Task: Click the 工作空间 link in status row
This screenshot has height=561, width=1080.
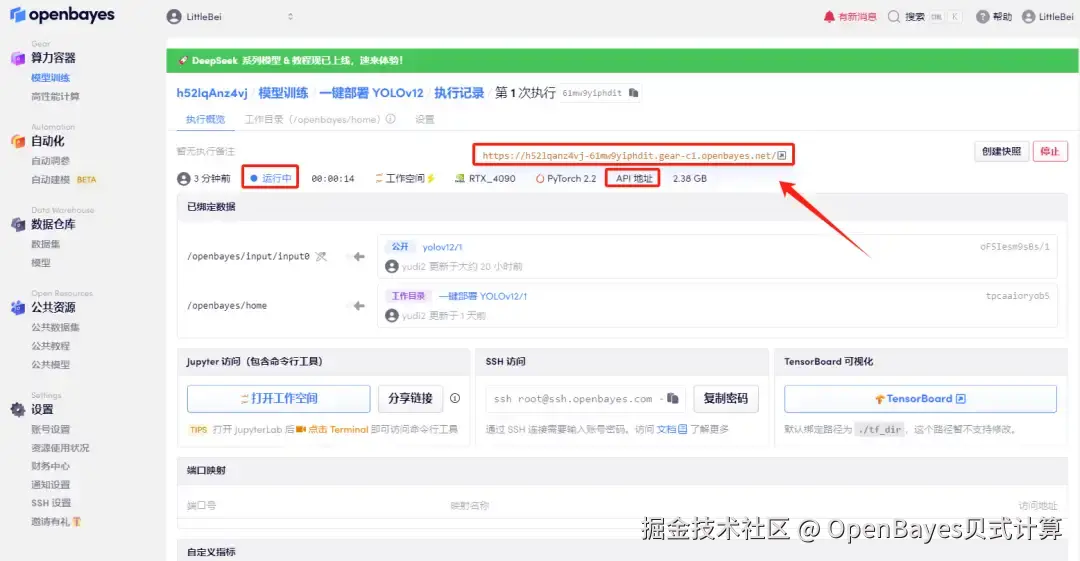Action: (405, 178)
